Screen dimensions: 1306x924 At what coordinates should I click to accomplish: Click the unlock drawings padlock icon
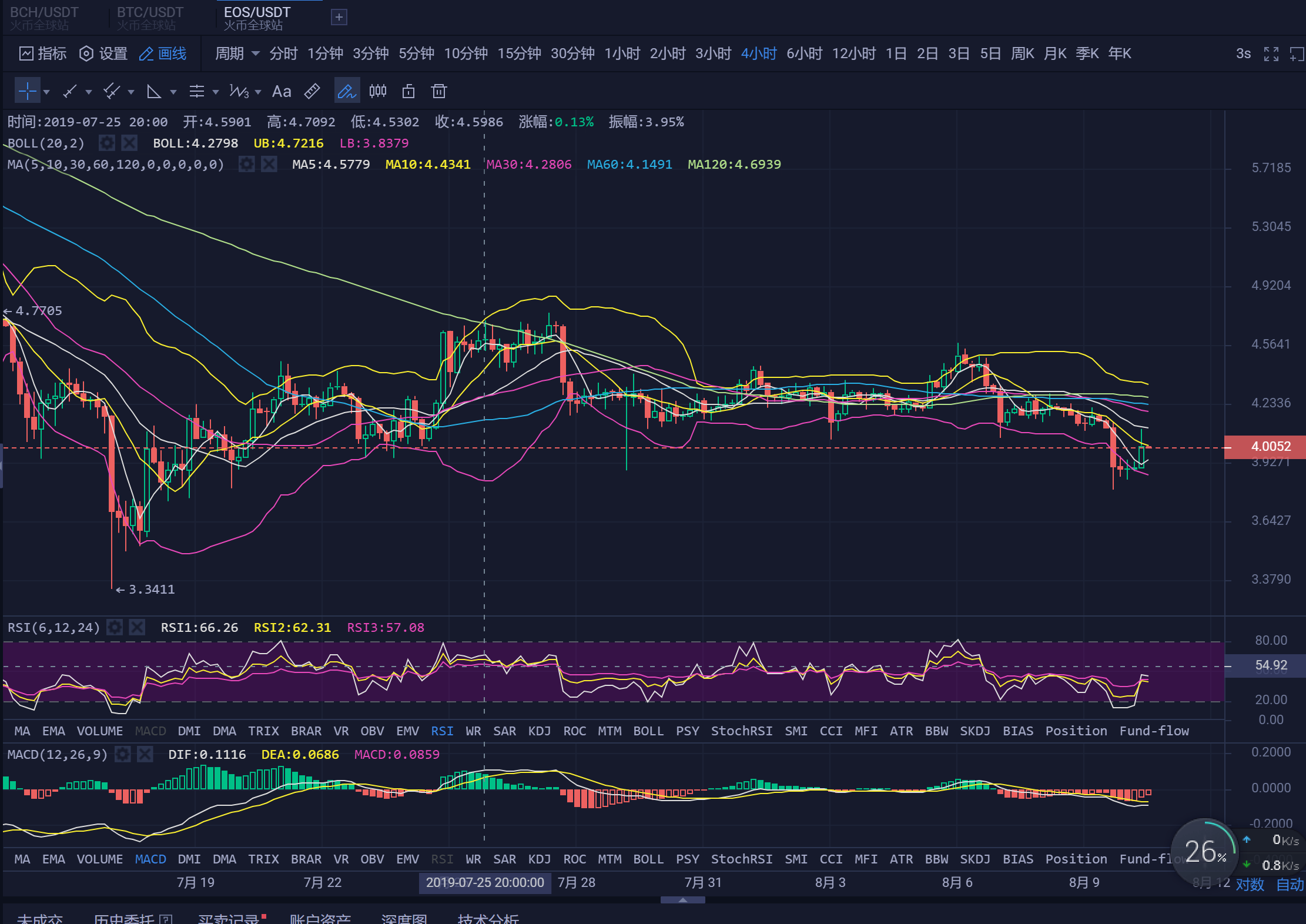point(408,91)
